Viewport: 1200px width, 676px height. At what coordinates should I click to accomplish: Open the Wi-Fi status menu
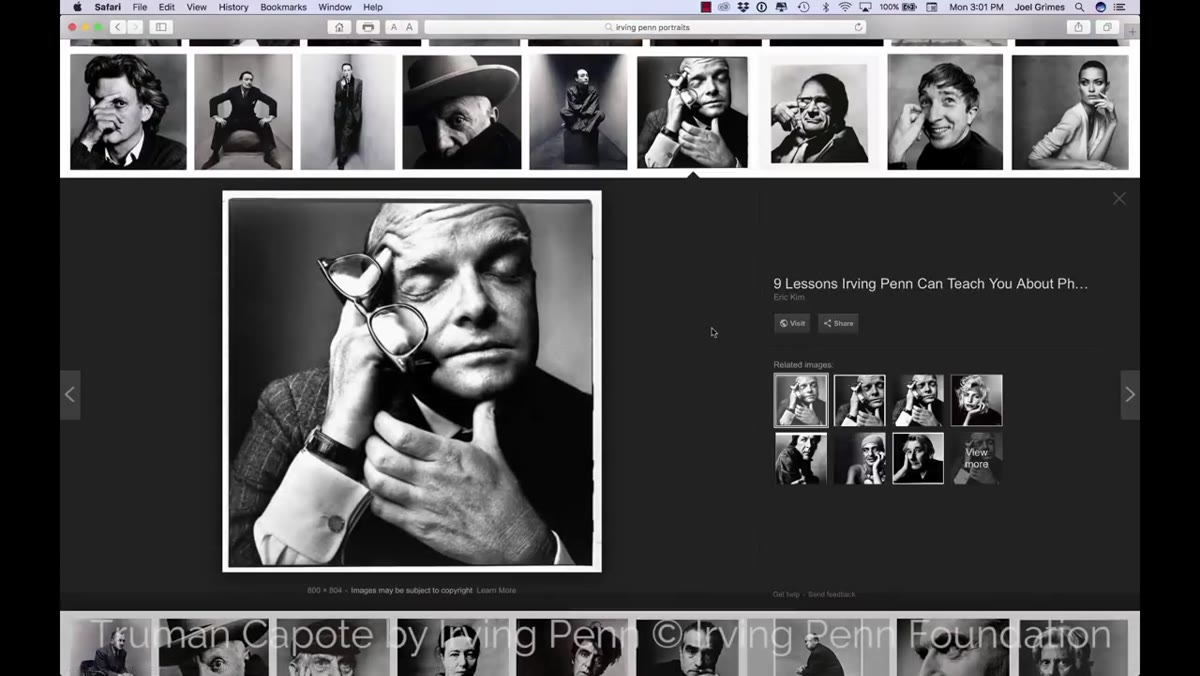click(845, 7)
